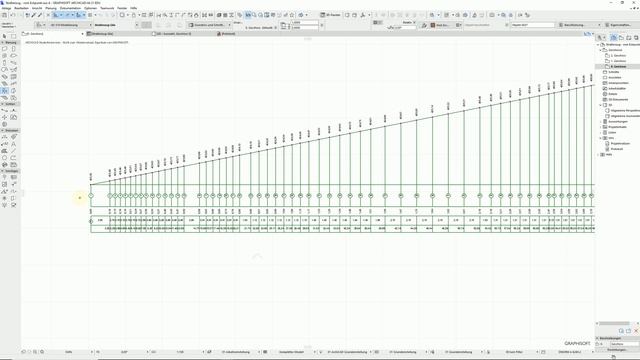Open the Bearbeiten menu

pos(22,8)
